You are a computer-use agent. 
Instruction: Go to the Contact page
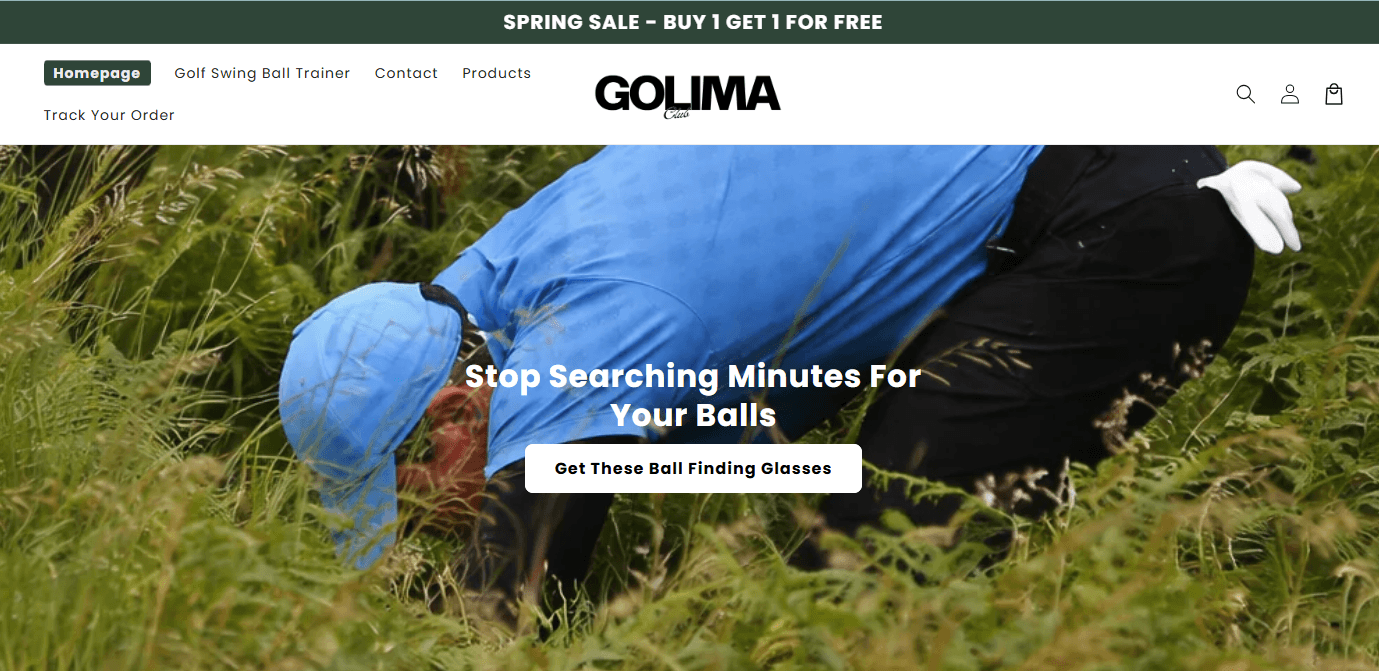[x=406, y=73]
